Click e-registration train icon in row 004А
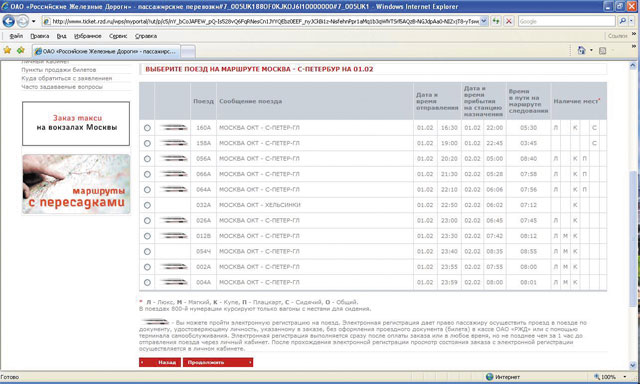 tap(173, 282)
